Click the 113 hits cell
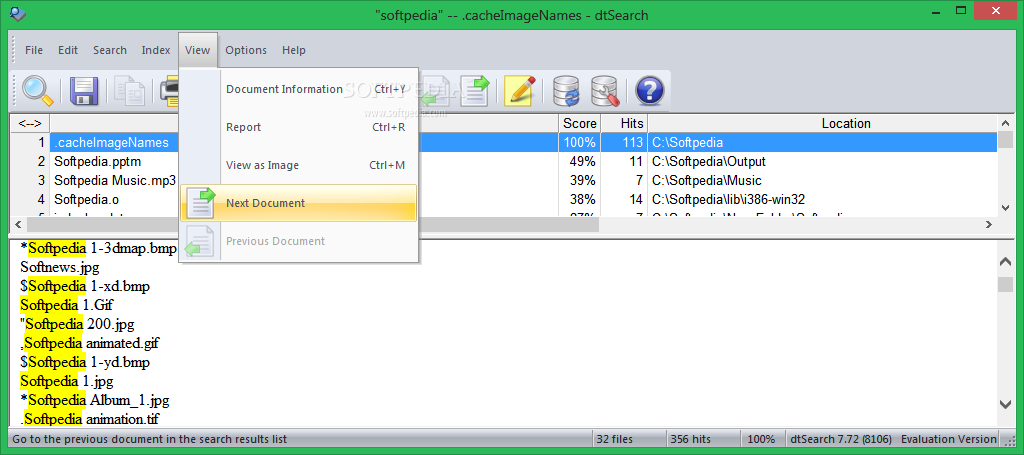This screenshot has width=1024, height=455. click(x=624, y=142)
